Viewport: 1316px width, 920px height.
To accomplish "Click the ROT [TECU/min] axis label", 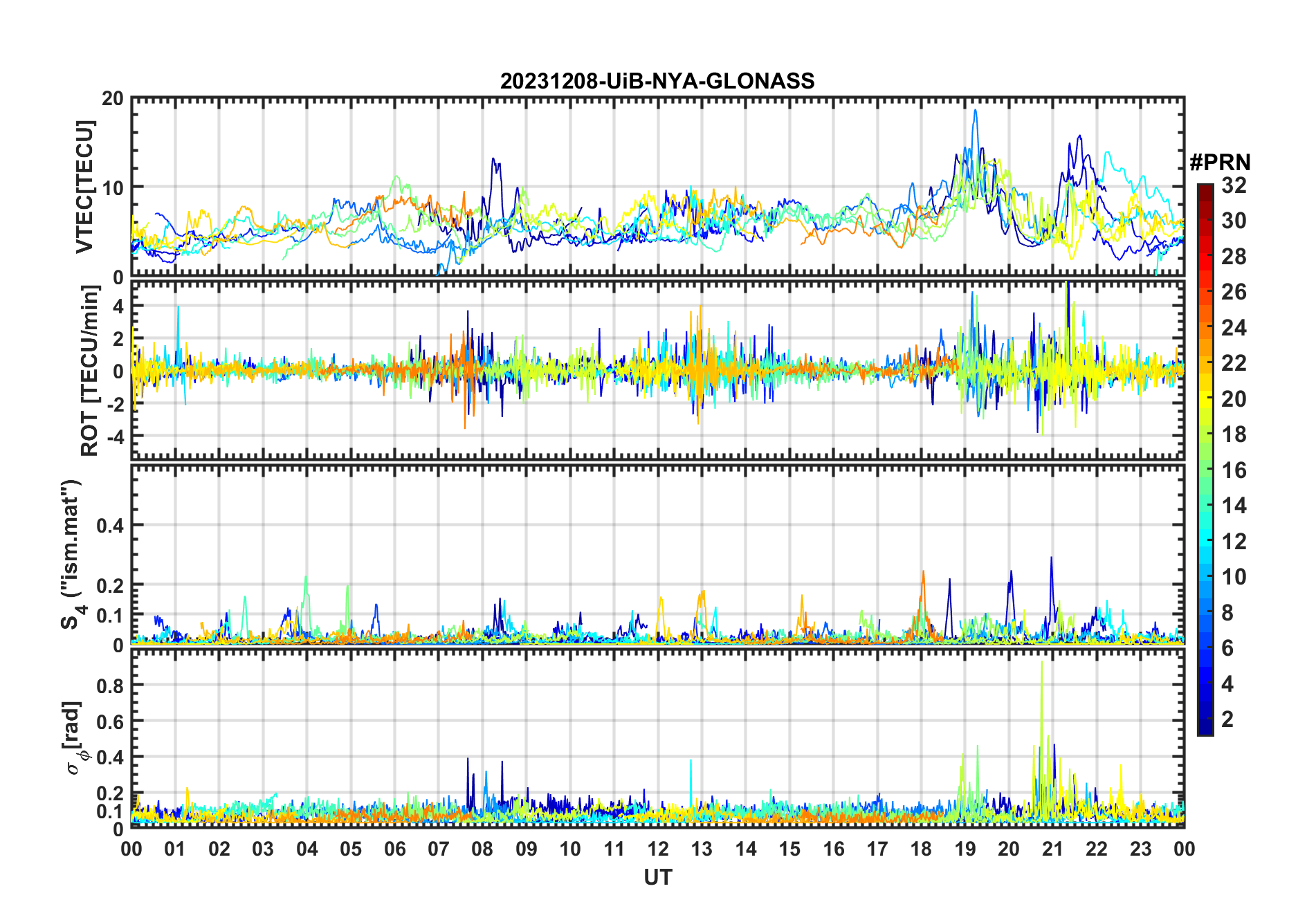I will [89, 371].
